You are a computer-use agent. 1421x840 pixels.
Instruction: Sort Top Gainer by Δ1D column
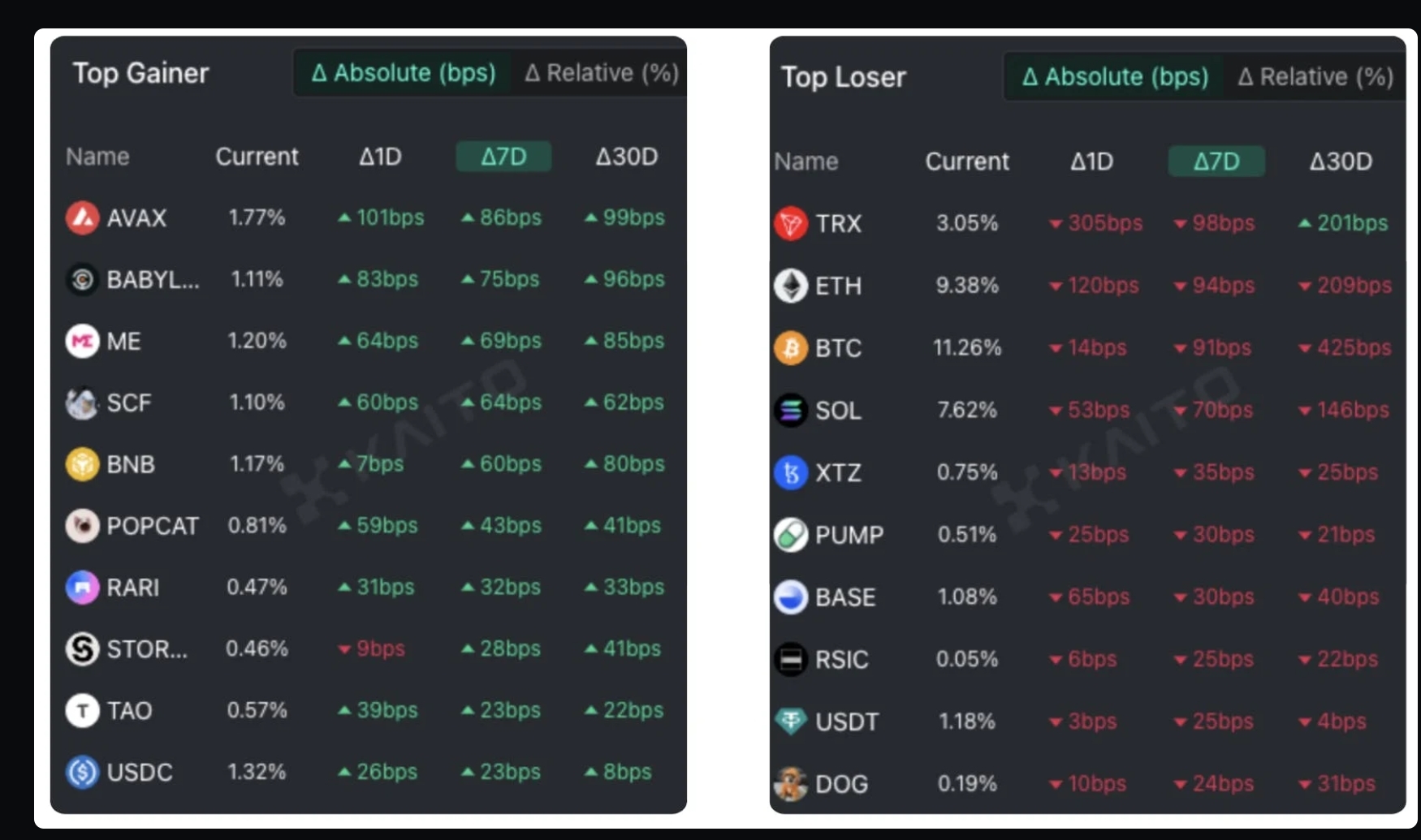(x=380, y=157)
